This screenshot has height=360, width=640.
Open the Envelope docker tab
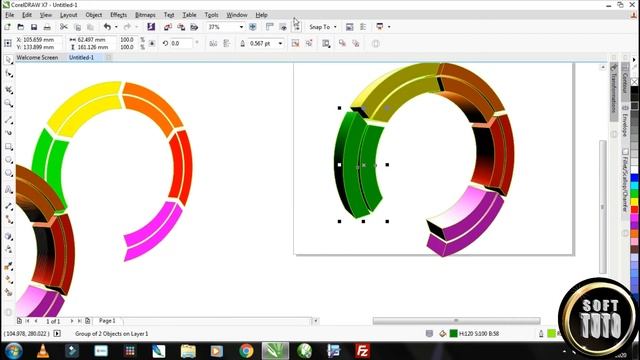point(624,122)
